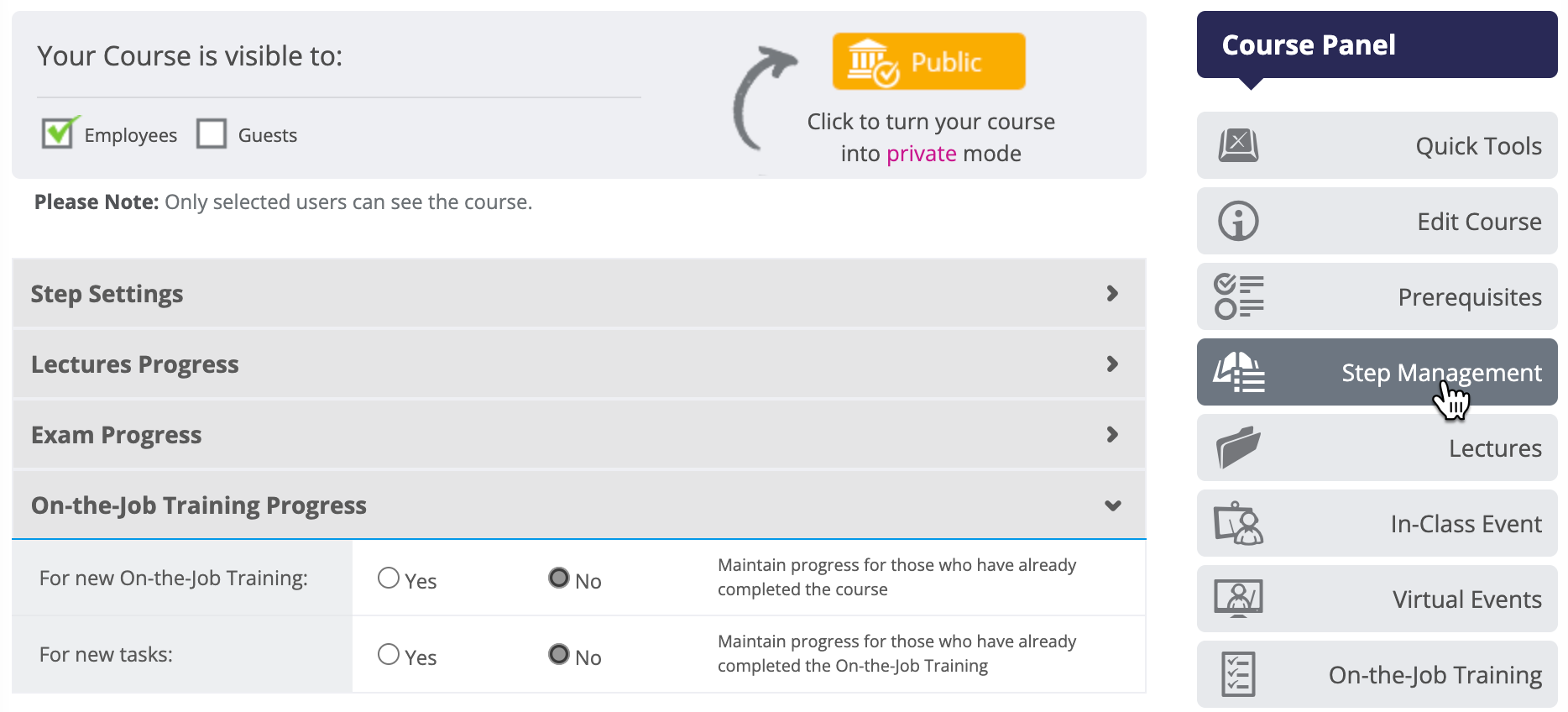Click the Quick Tools laptop icon
The height and width of the screenshot is (712, 1568).
tap(1238, 145)
